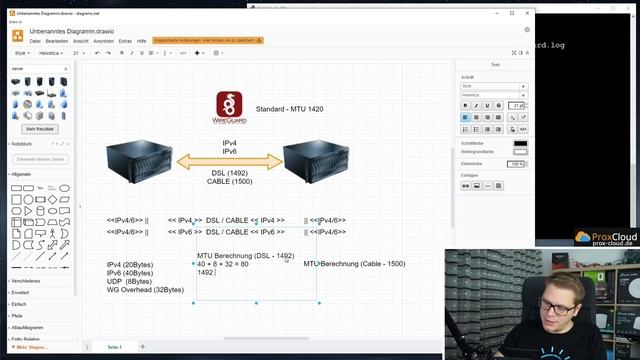Open the Bearbeiten menu

point(57,41)
